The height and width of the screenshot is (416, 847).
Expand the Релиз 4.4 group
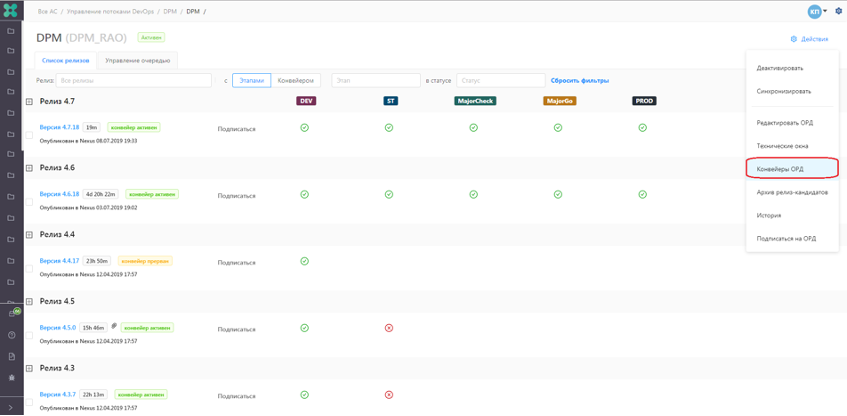click(x=29, y=235)
